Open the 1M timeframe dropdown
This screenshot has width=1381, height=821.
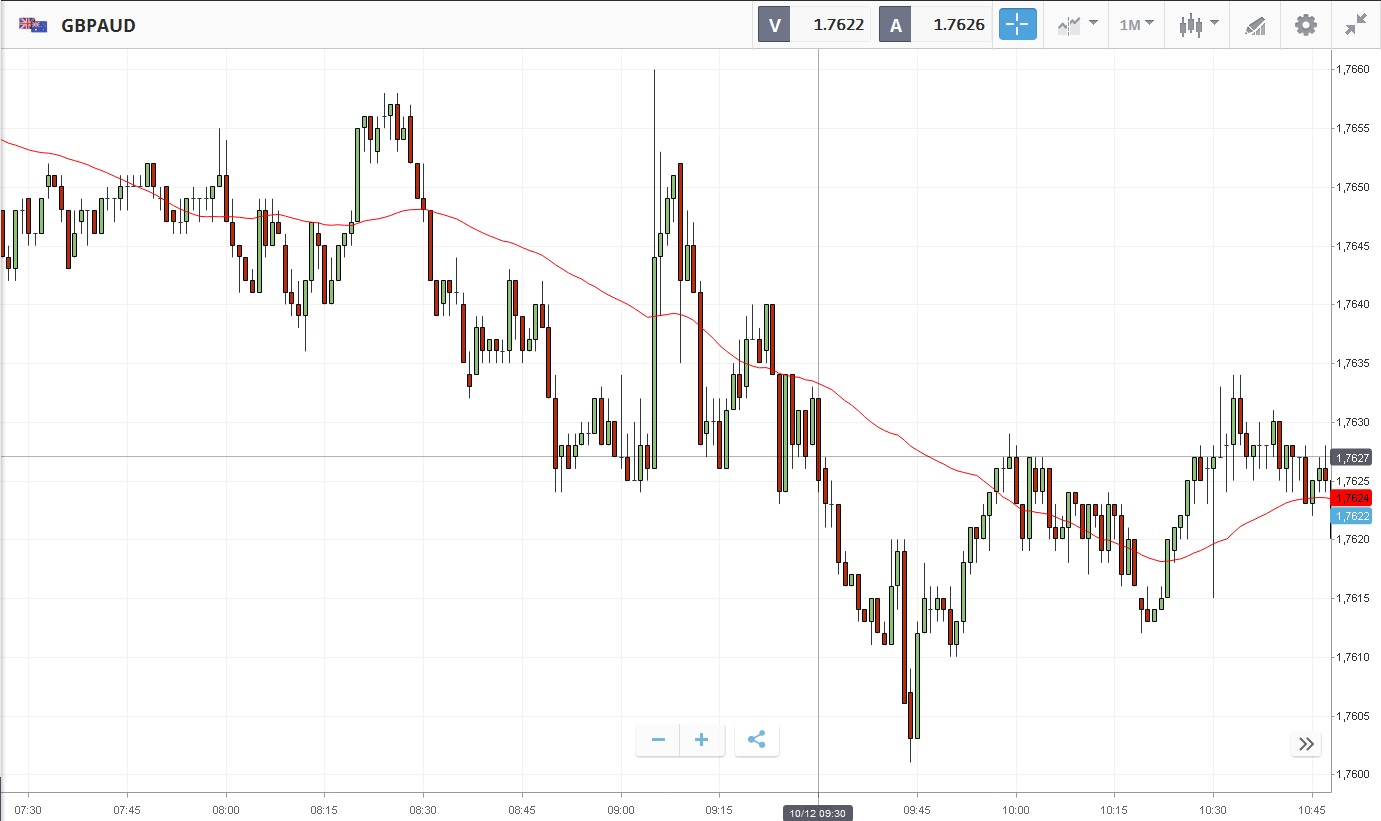tap(1136, 25)
